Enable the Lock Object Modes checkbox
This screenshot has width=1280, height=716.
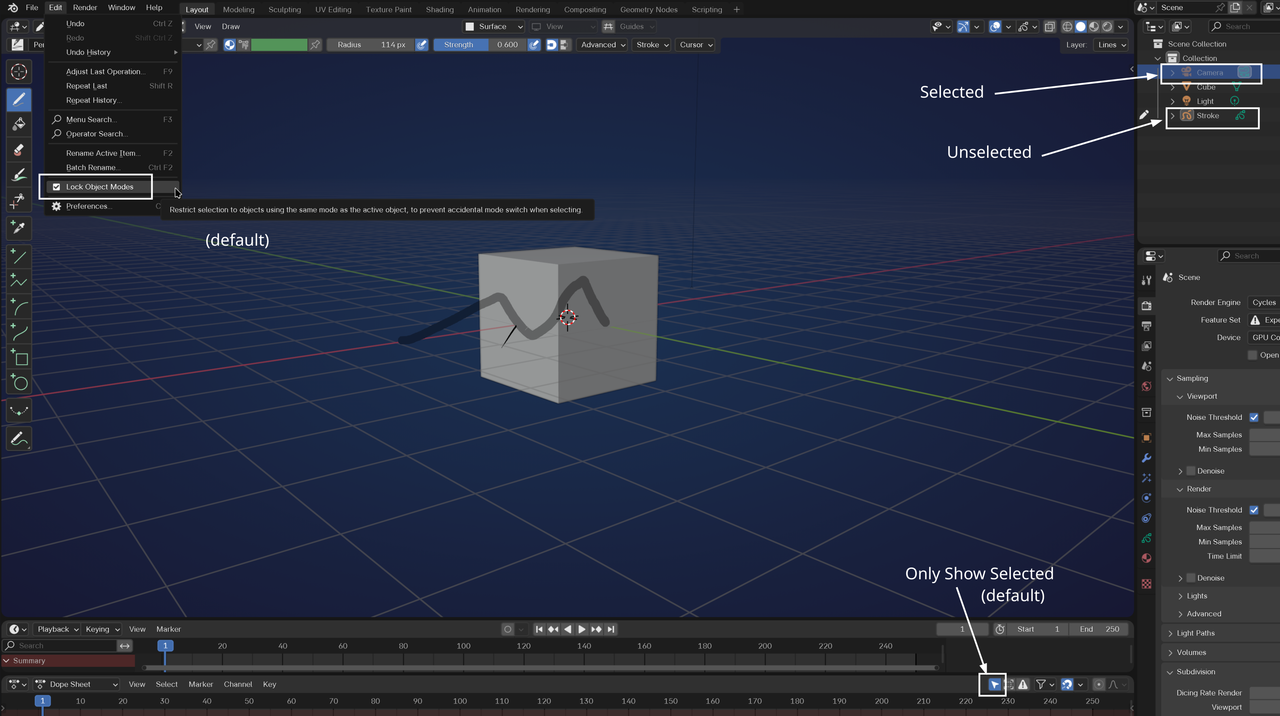57,186
